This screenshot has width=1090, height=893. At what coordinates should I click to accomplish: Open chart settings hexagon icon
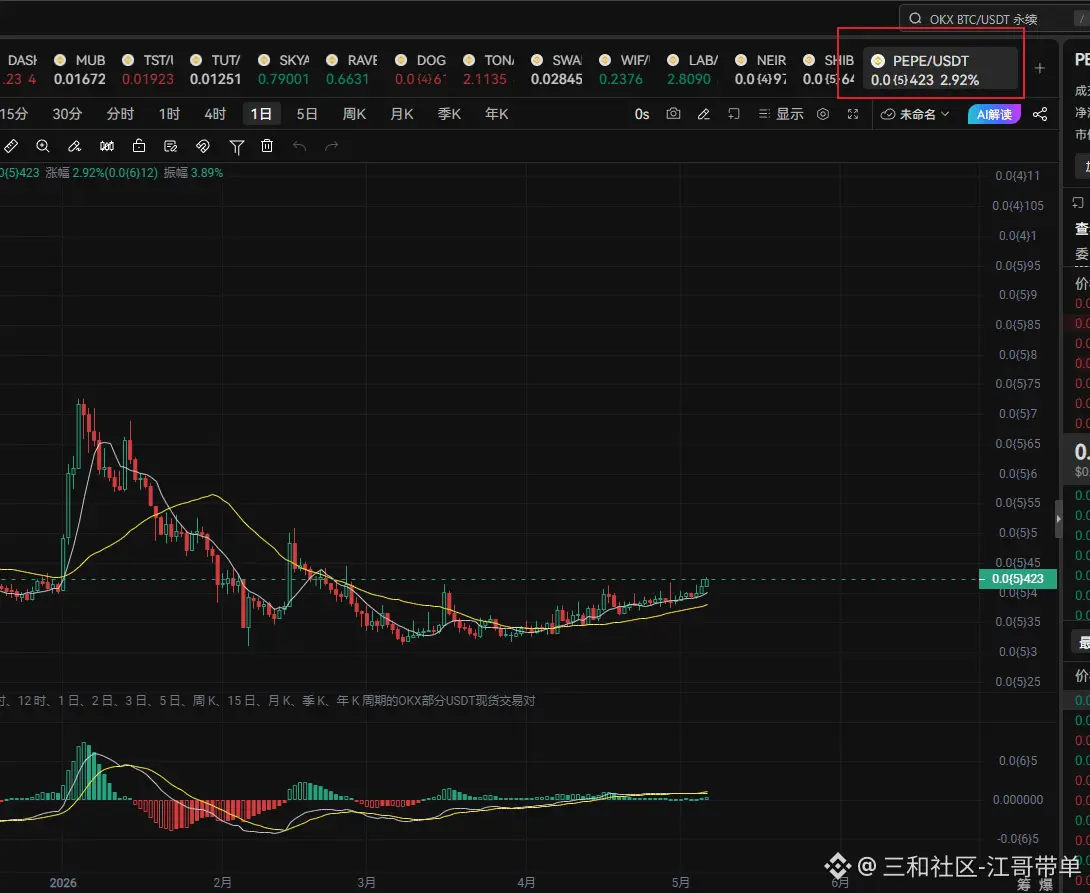click(x=823, y=114)
